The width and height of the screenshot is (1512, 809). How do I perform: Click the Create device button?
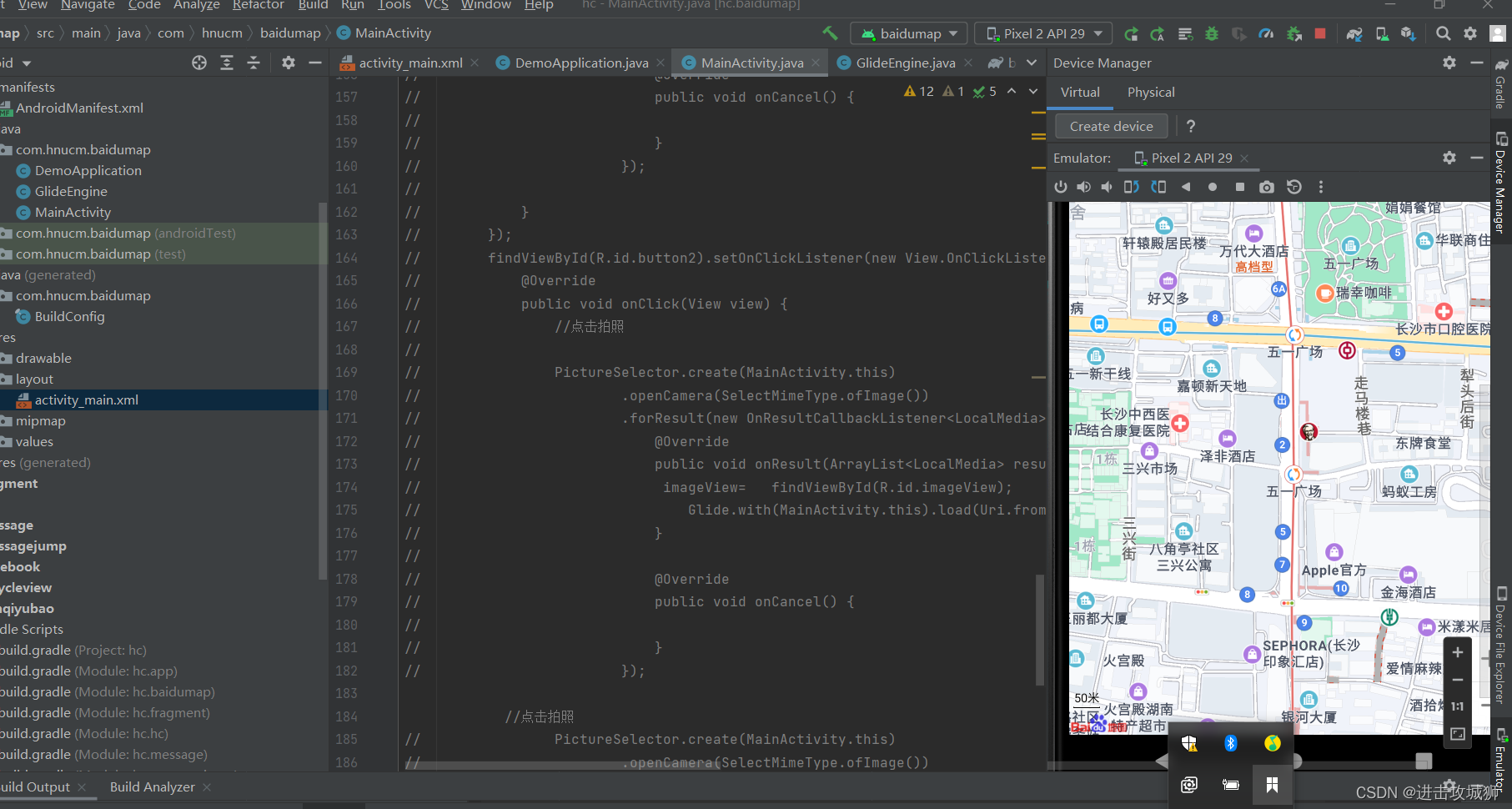click(x=1111, y=127)
